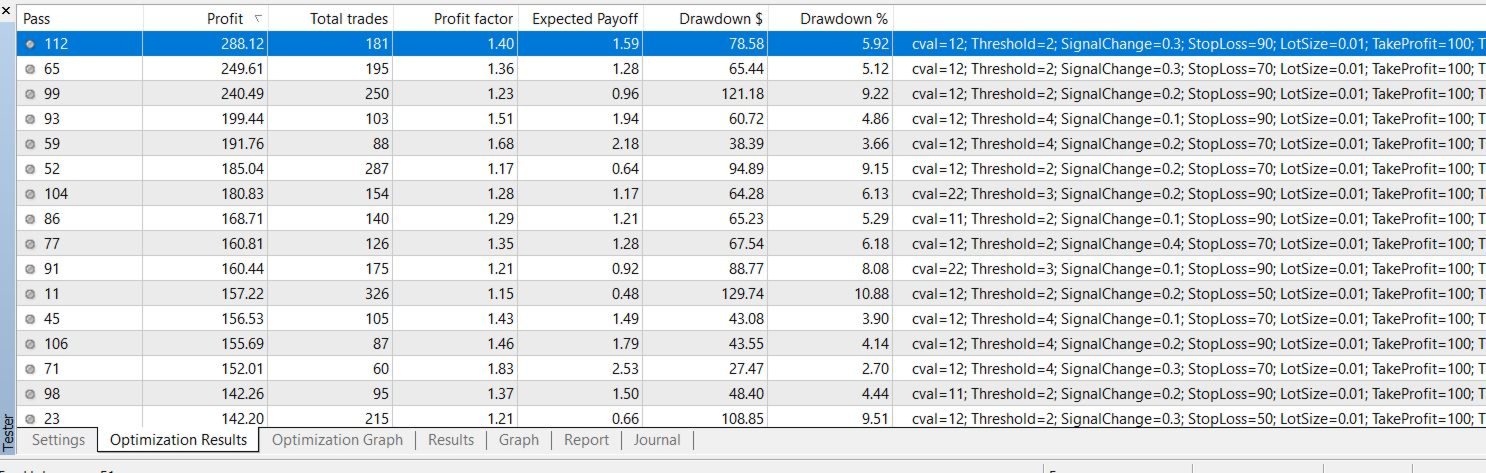The height and width of the screenshot is (473, 1486).
Task: Click the icon beside pass 11
Action: [x=31, y=294]
